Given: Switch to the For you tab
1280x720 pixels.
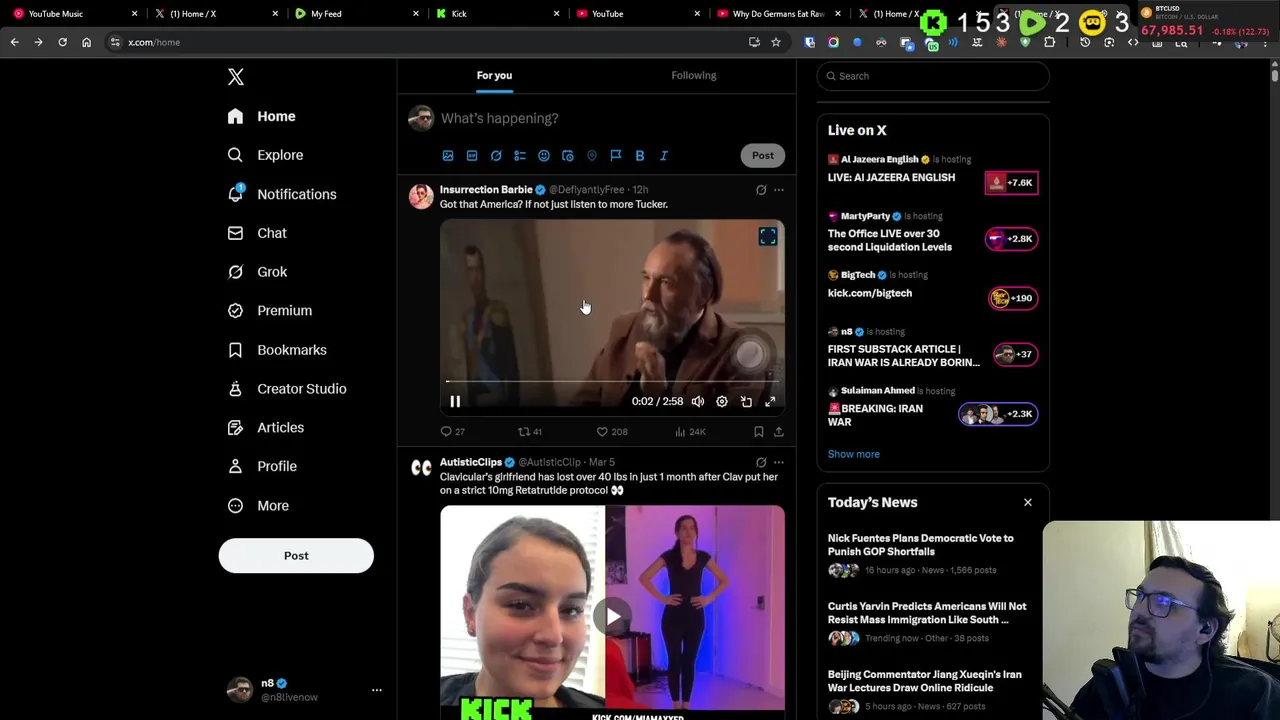Looking at the screenshot, I should point(494,75).
